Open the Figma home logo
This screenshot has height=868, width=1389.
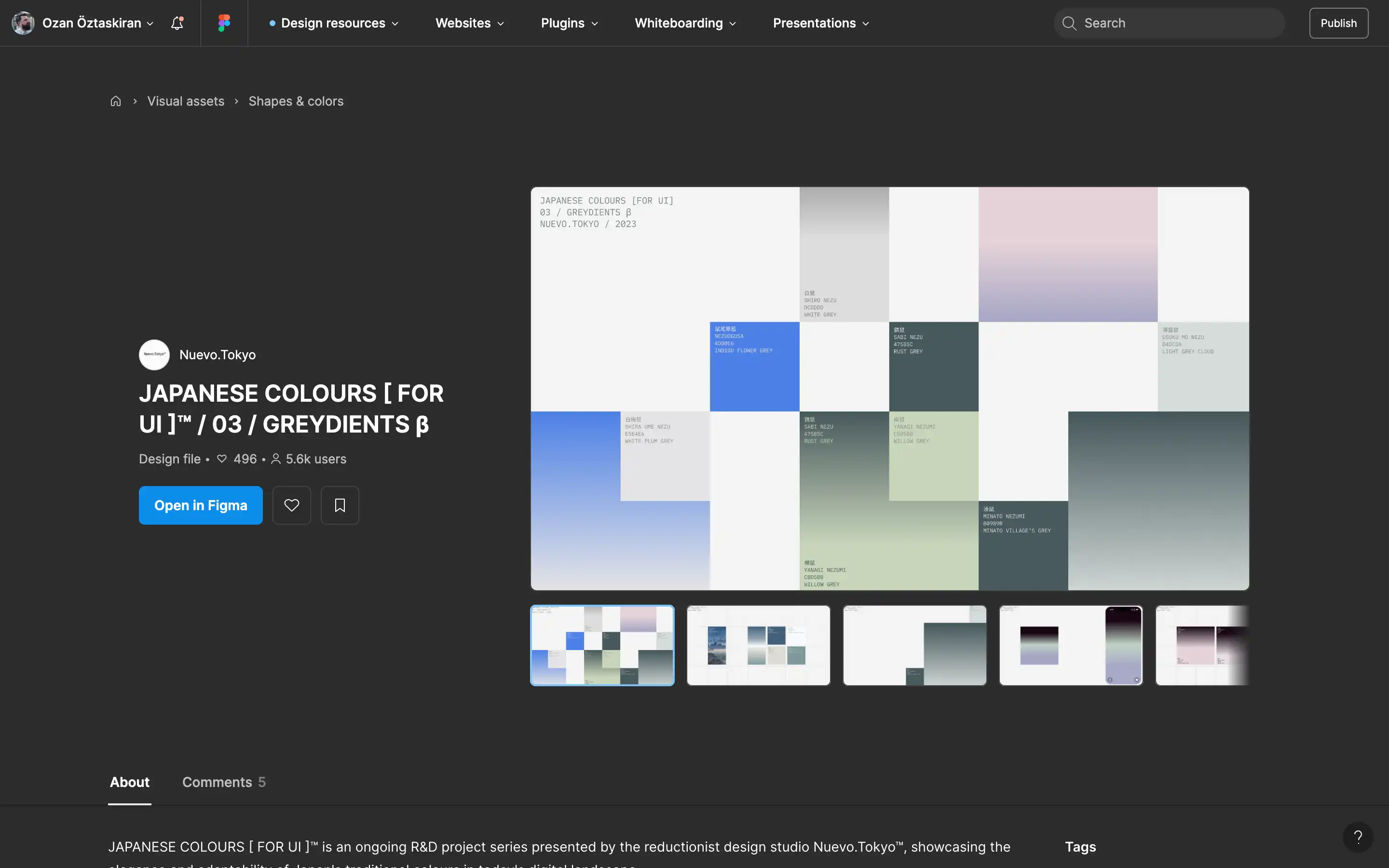point(224,23)
